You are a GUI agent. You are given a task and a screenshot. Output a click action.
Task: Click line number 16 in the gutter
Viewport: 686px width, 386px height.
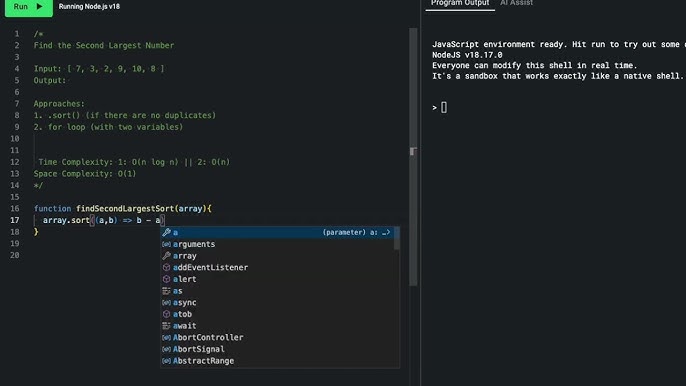coord(15,209)
